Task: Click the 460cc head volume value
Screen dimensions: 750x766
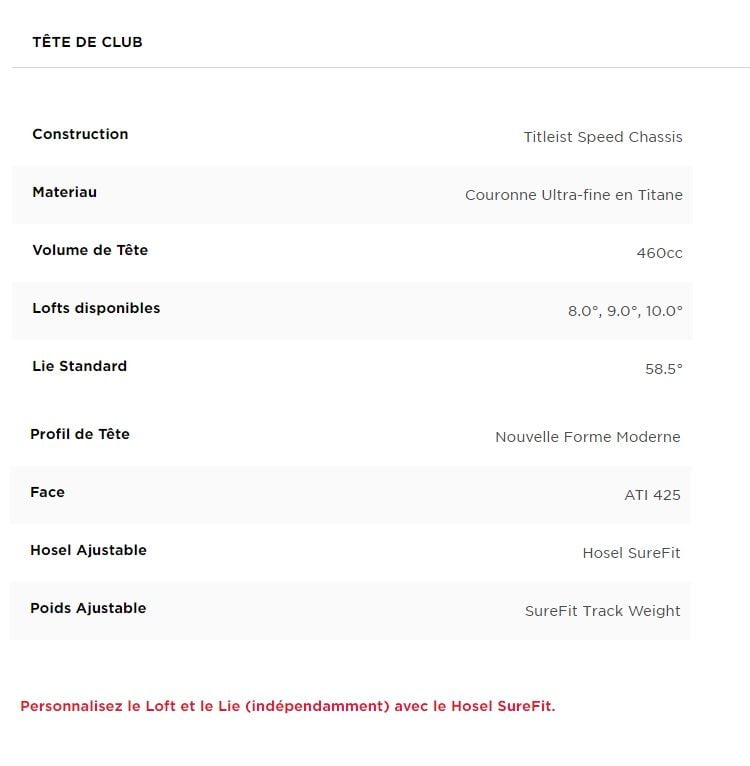Action: click(x=659, y=253)
